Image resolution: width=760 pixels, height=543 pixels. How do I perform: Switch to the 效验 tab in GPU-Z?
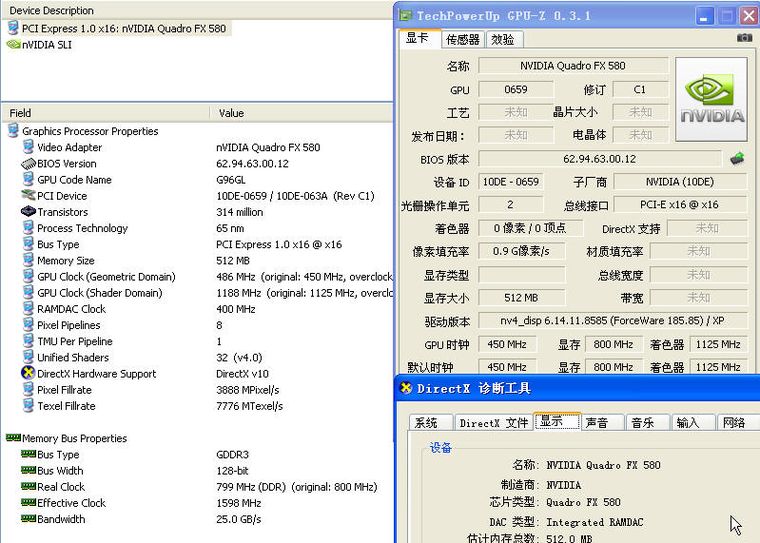tap(502, 39)
